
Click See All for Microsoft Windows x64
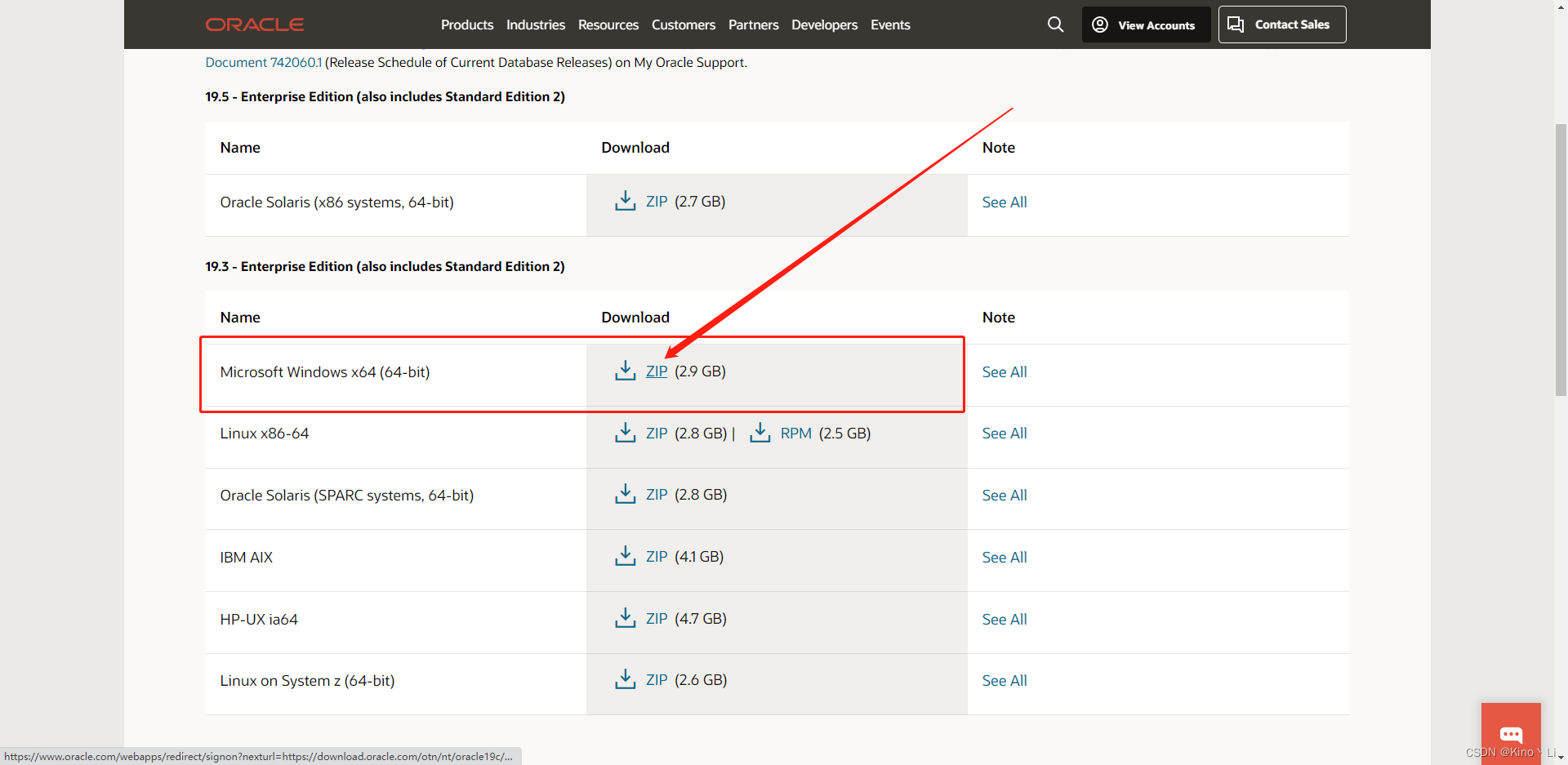[1004, 371]
